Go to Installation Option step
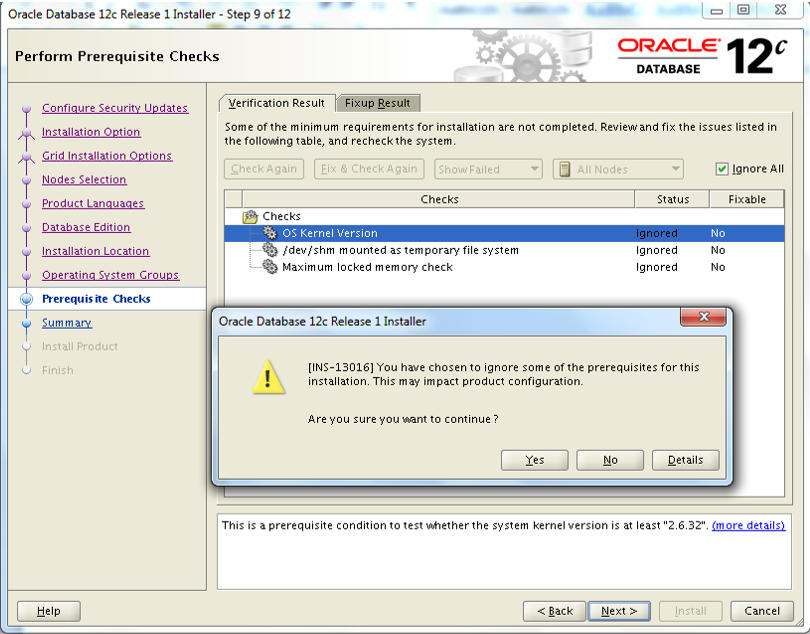810x634 pixels. pyautogui.click(x=91, y=132)
